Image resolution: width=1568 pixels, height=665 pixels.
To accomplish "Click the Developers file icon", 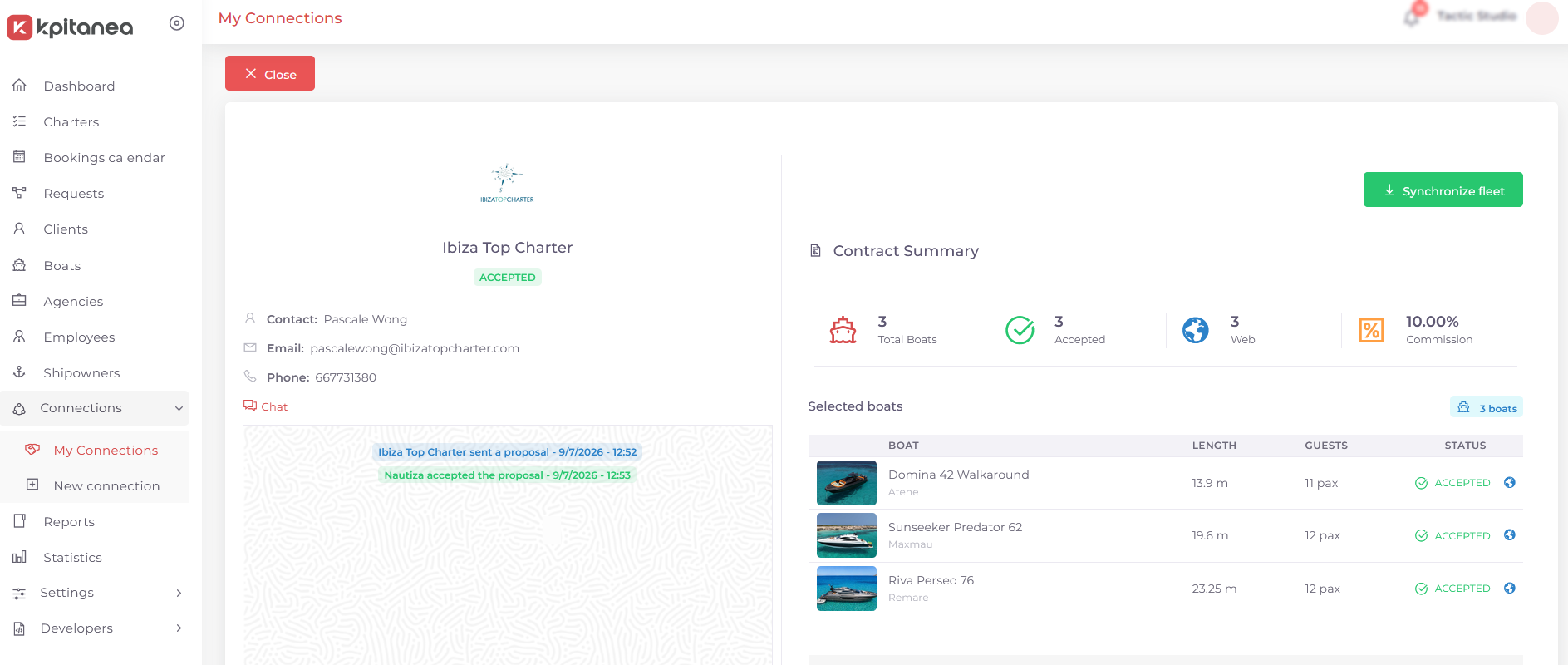I will pos(19,628).
